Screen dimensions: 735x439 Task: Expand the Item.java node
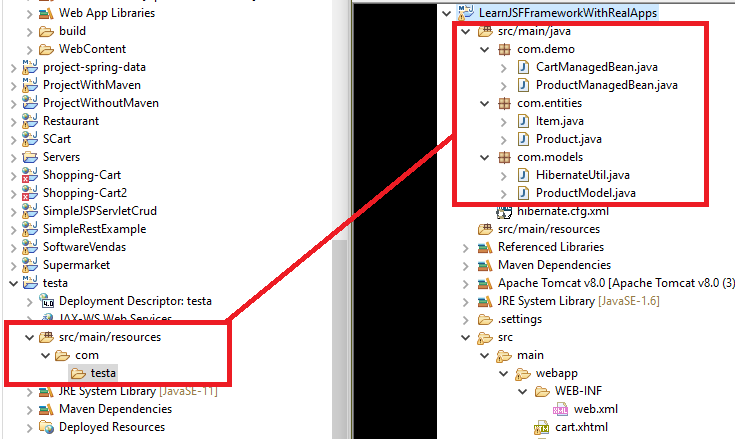tap(503, 122)
